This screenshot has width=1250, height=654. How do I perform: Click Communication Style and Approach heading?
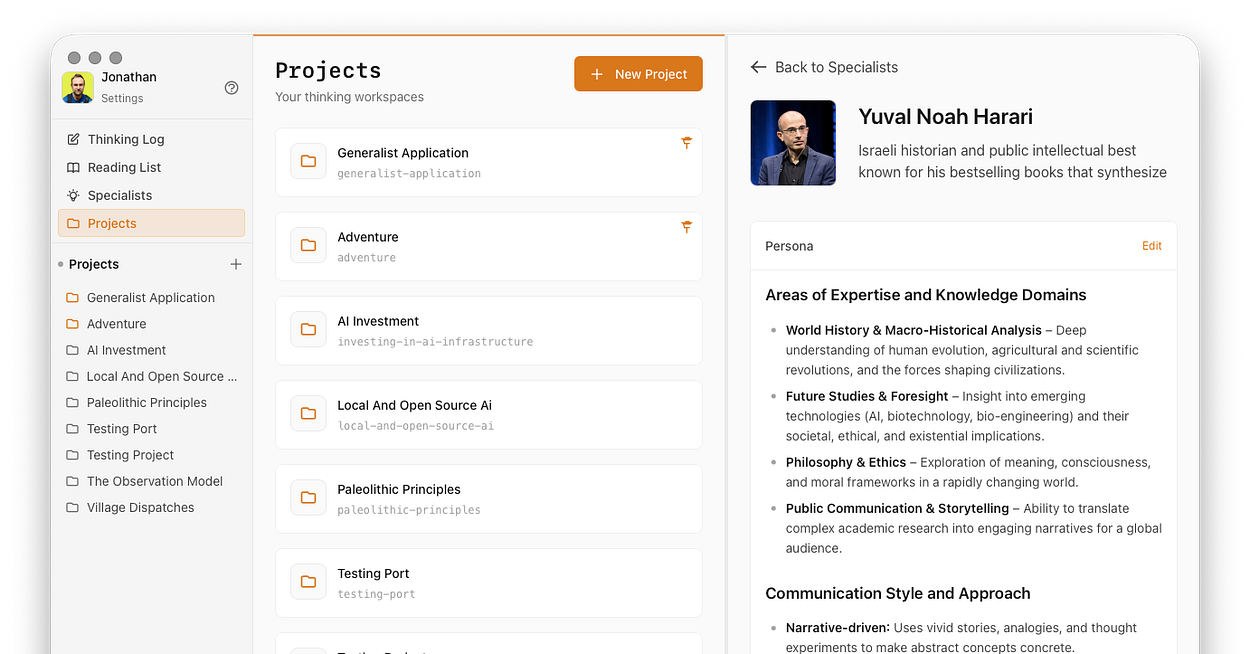(x=898, y=593)
